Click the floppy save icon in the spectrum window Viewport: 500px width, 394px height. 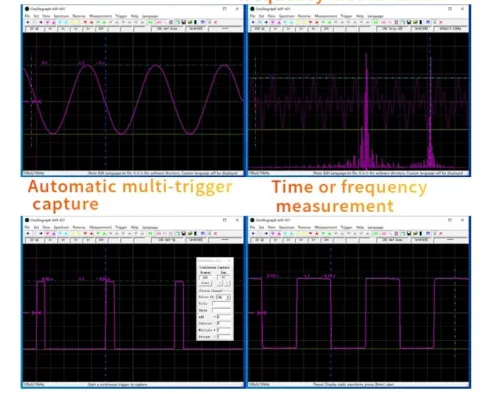pyautogui.click(x=409, y=22)
